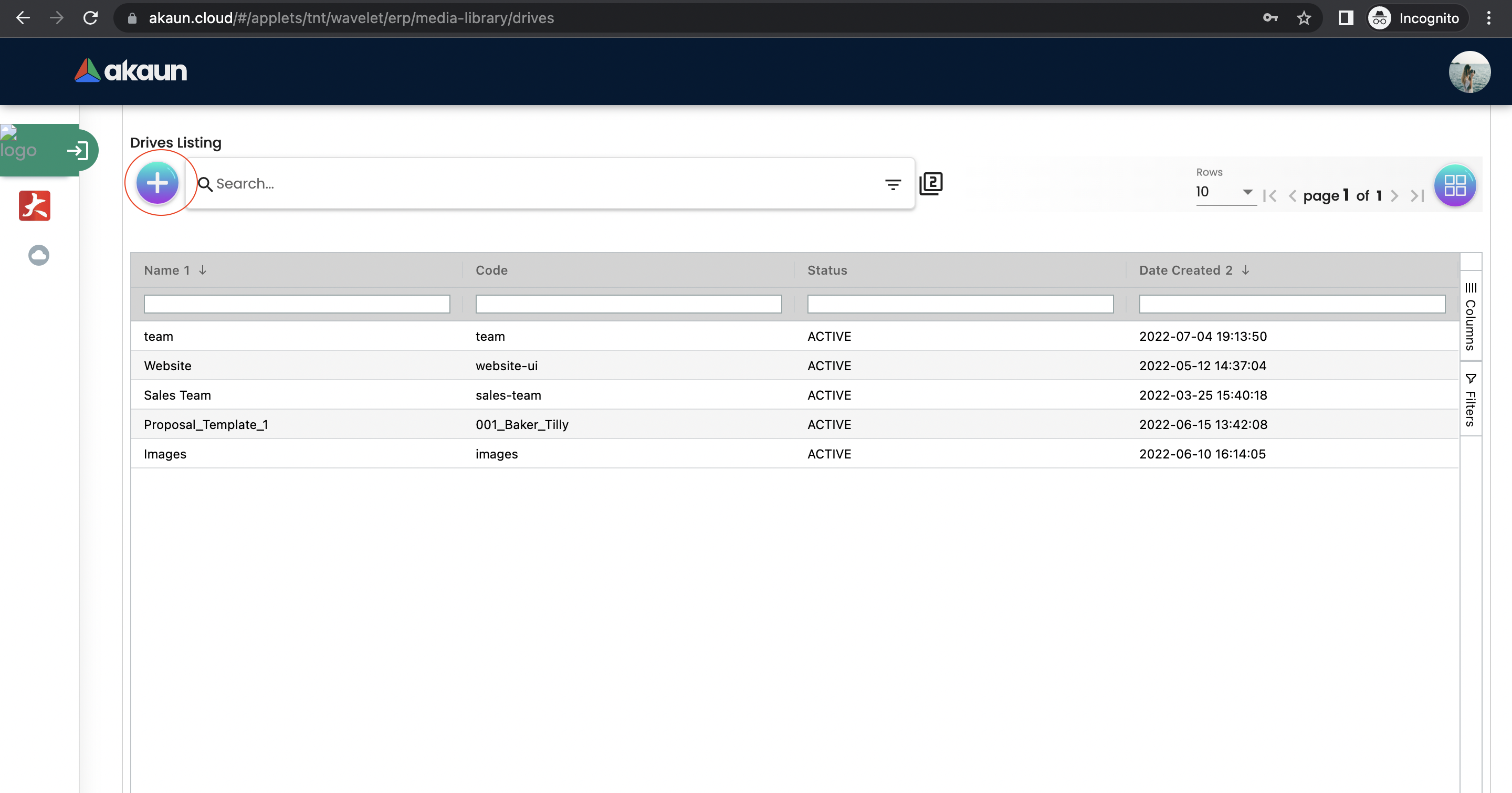
Task: Expand the Filters side panel
Action: pos(1471,400)
